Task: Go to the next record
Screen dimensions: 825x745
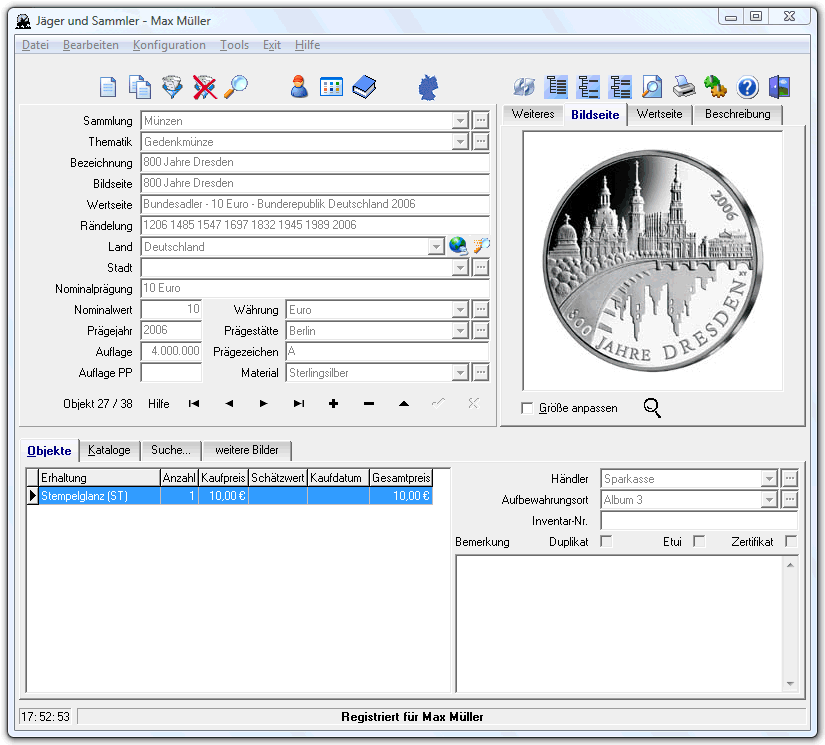Action: coord(264,404)
